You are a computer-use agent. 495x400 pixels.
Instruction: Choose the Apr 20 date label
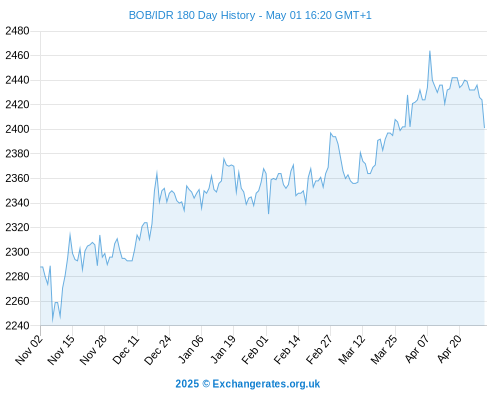click(x=449, y=349)
